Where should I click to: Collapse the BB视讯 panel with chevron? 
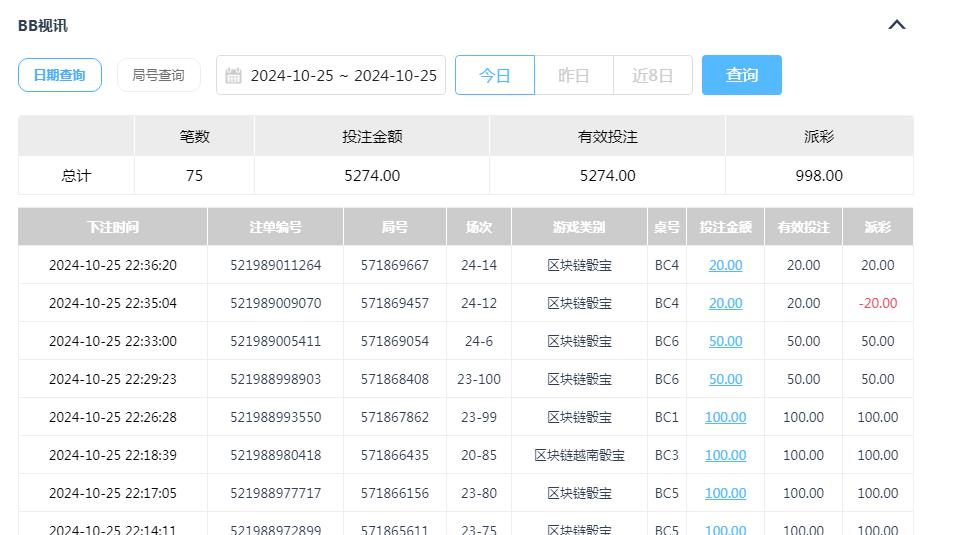pos(896,25)
